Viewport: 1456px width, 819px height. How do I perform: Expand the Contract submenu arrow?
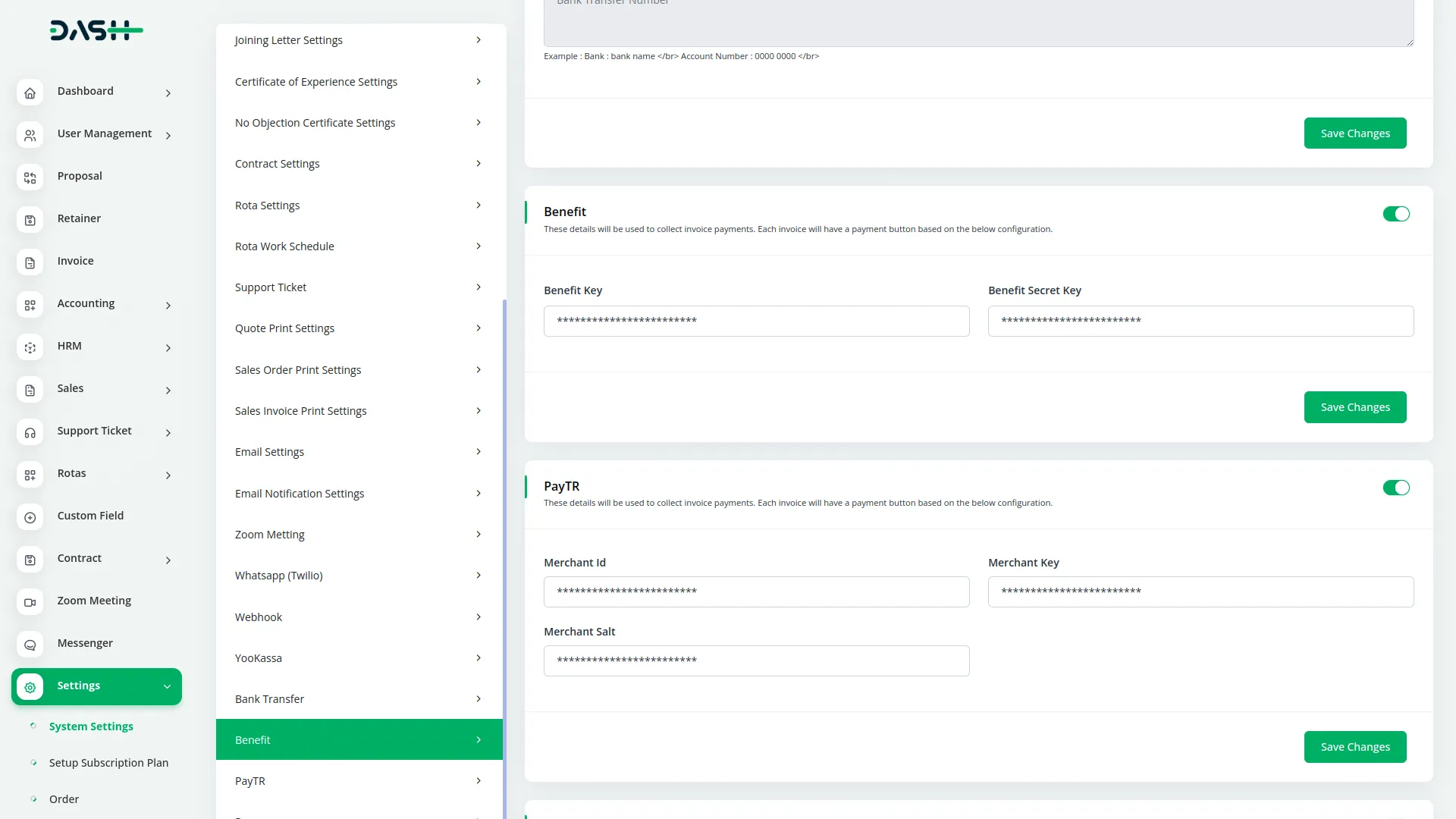pos(168,560)
